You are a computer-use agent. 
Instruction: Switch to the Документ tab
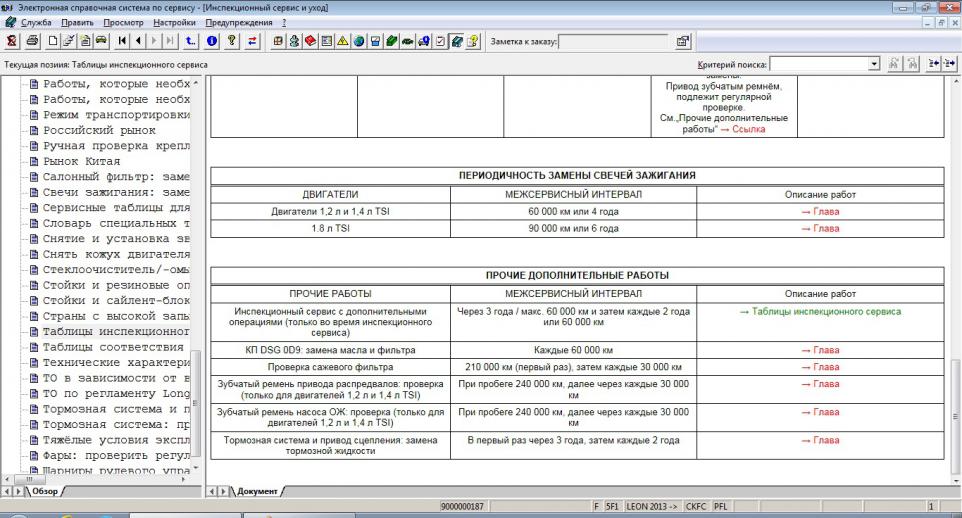pos(257,491)
